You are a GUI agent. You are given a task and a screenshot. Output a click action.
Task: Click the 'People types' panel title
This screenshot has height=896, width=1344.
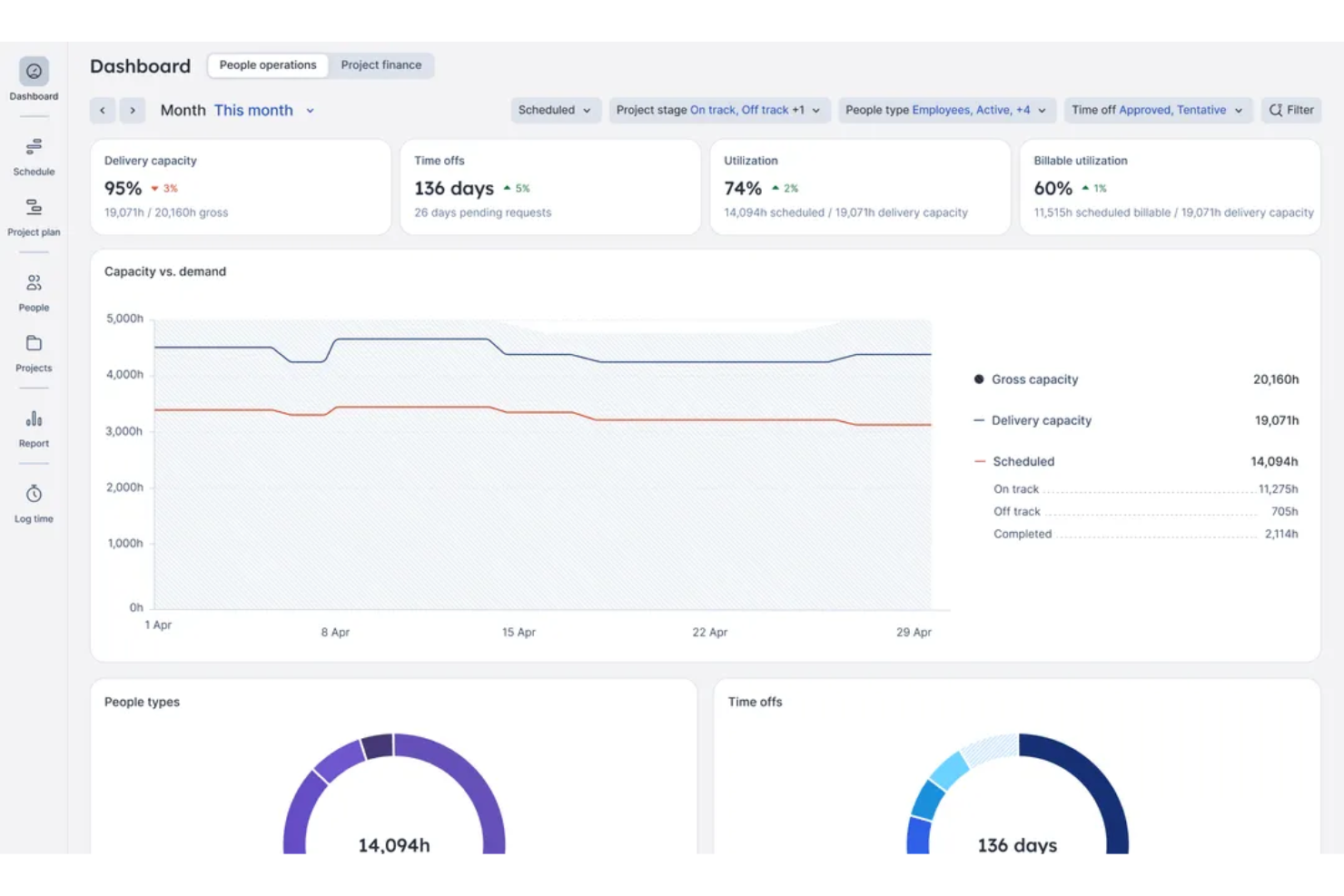tap(142, 702)
